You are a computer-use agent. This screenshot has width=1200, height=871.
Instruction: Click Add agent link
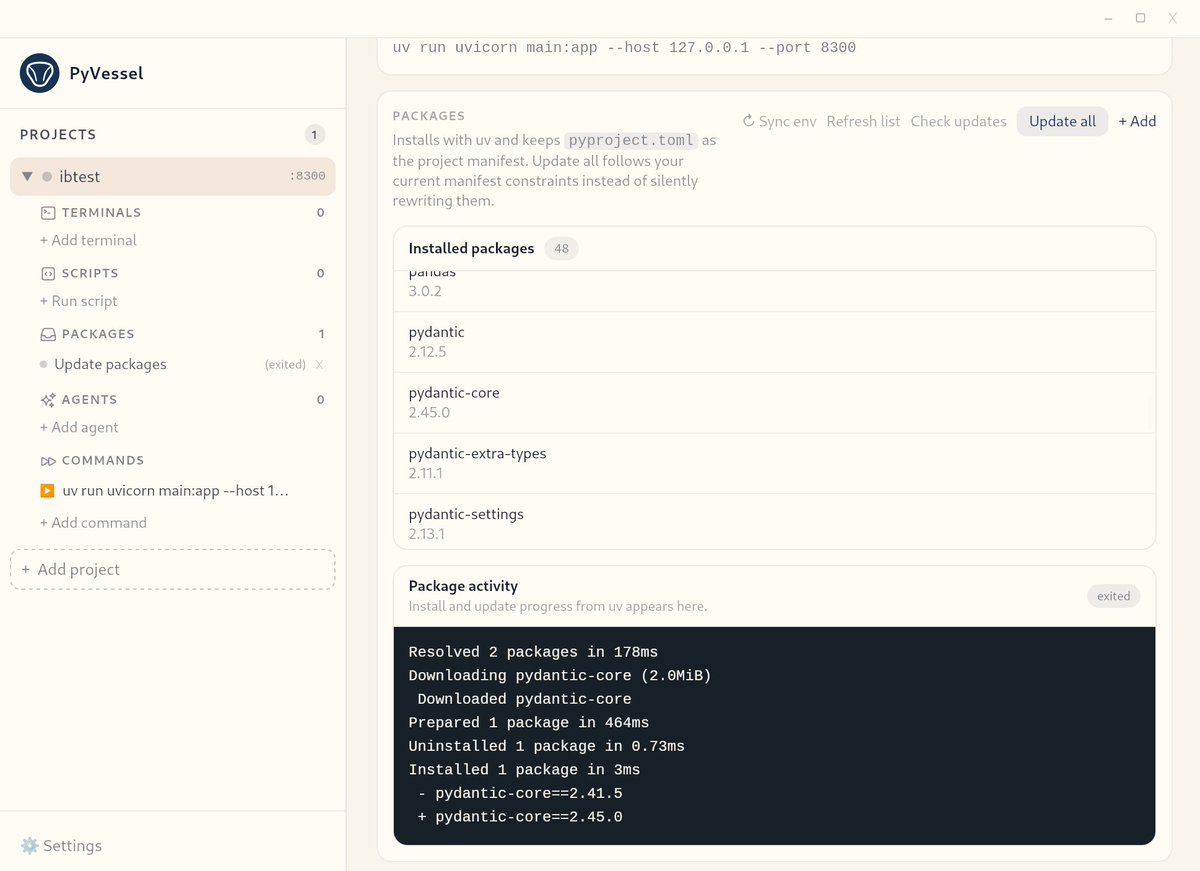click(79, 427)
